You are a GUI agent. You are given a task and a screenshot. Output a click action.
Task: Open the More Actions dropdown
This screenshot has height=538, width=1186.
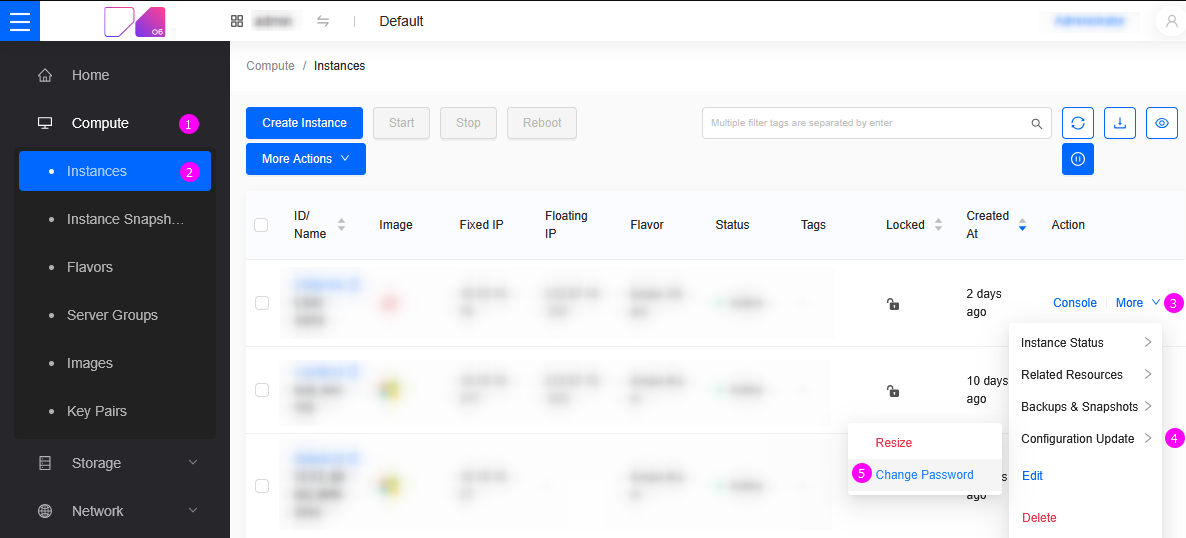pyautogui.click(x=306, y=159)
